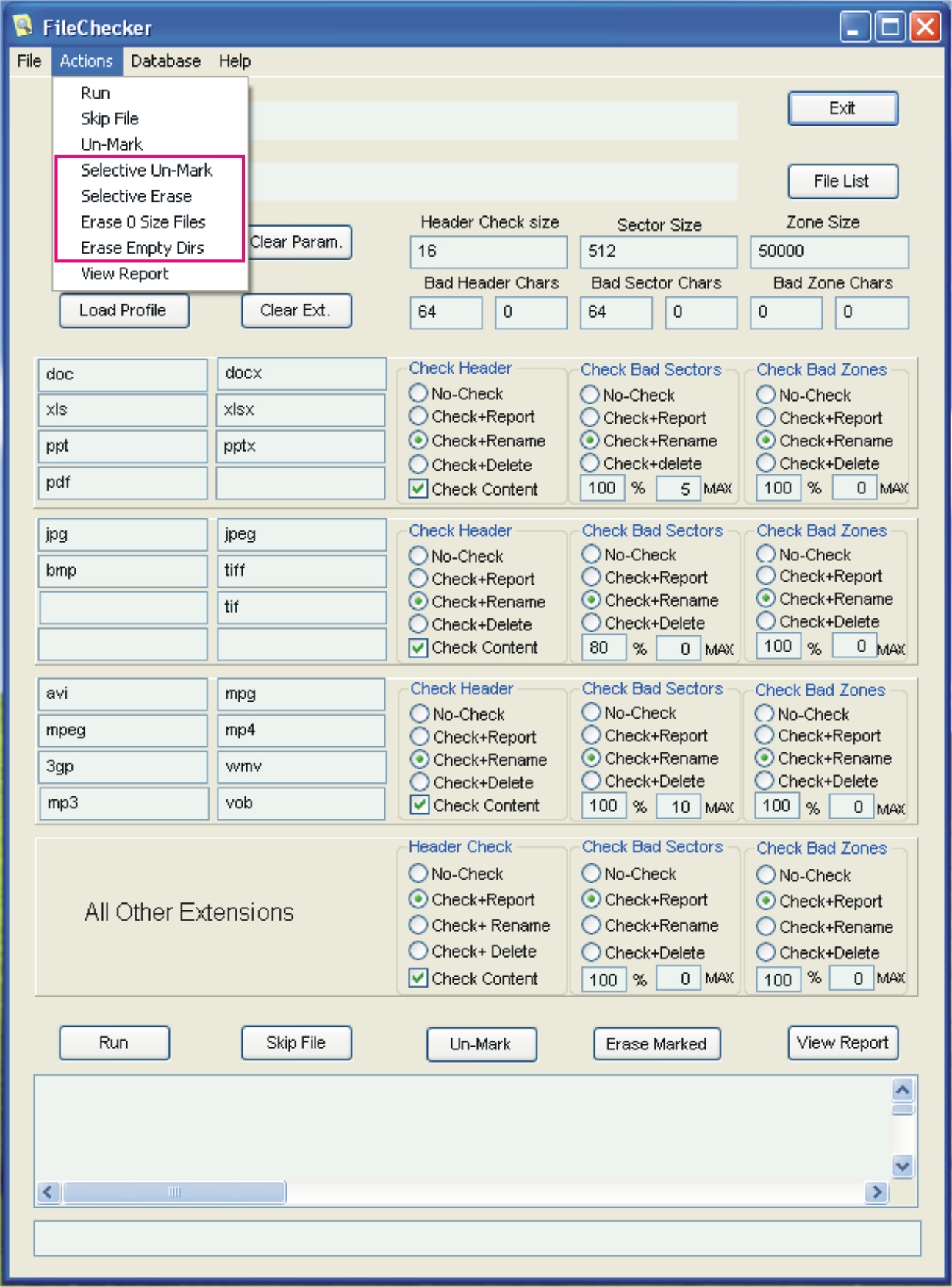Click the Zone Size field showing 50000
Screen dimensions: 952x1287
pyautogui.click(x=828, y=252)
